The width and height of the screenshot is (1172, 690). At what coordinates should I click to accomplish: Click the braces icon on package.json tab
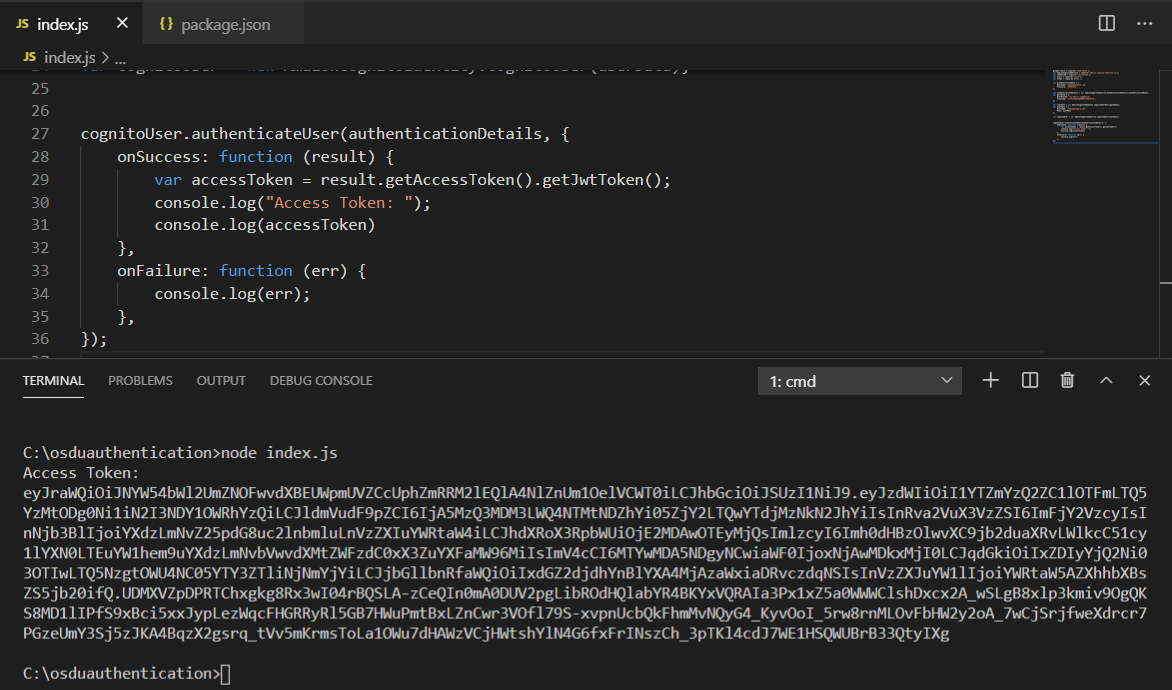point(166,24)
